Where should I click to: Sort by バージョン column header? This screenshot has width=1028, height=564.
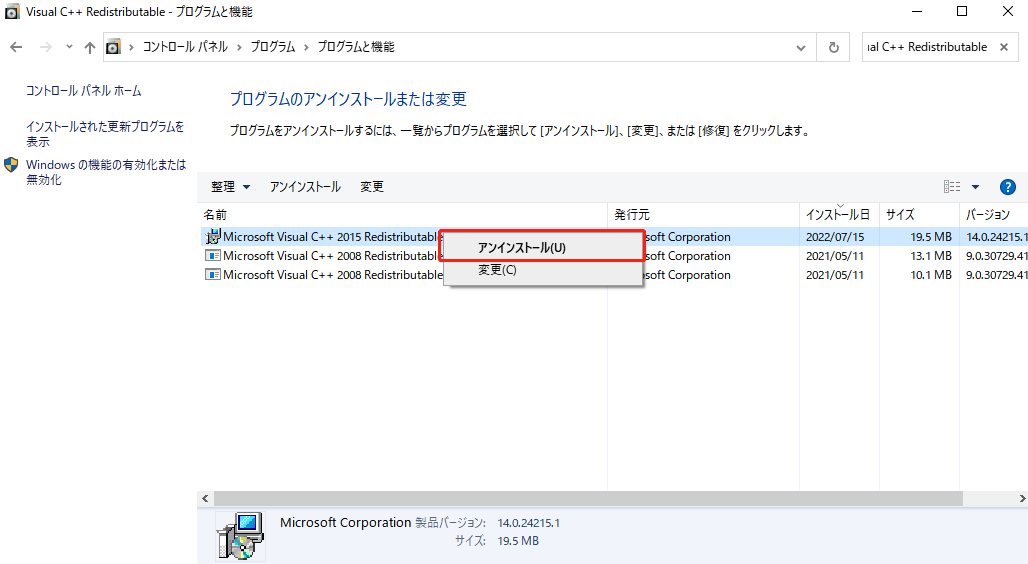click(993, 214)
